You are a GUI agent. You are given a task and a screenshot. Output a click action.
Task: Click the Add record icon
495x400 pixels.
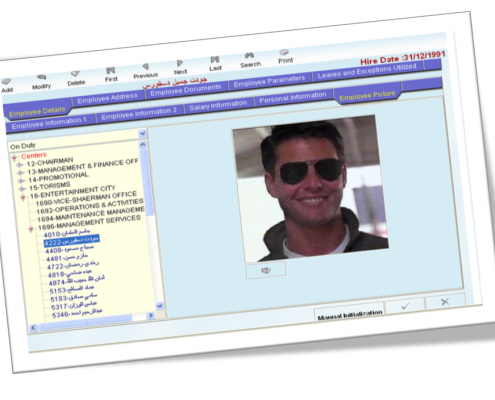click(6, 82)
